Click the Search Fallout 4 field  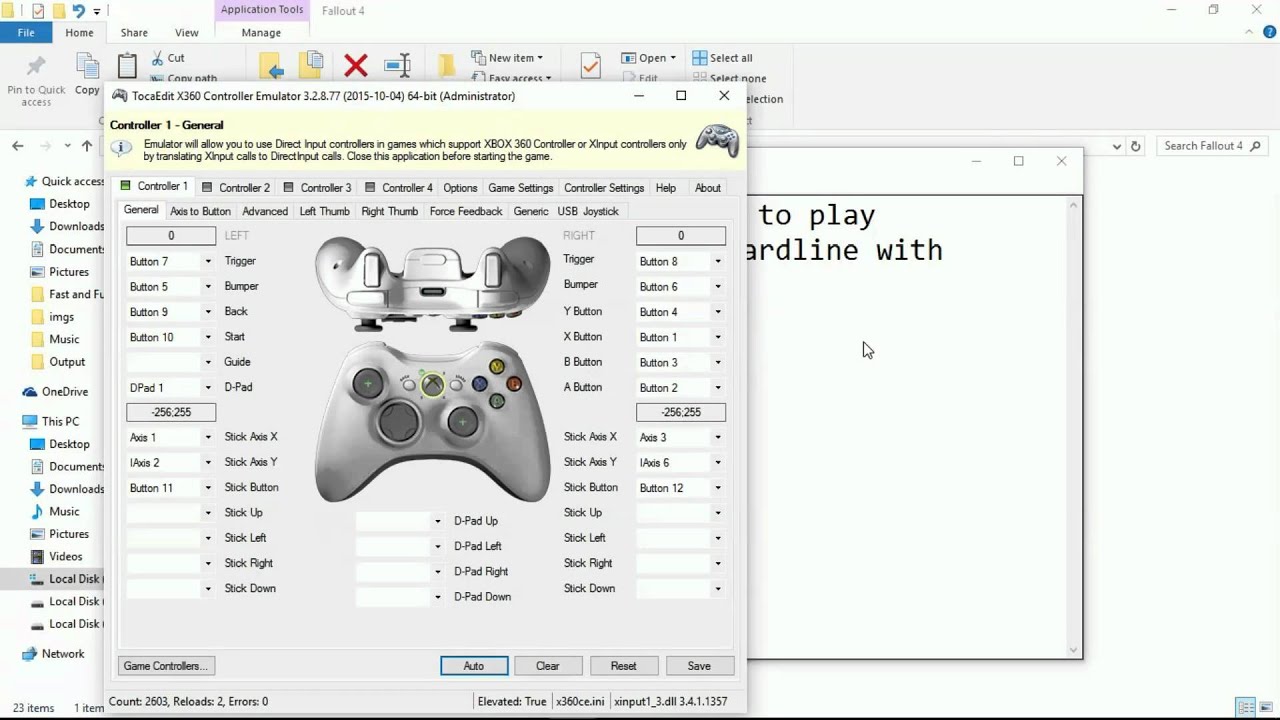click(1213, 146)
